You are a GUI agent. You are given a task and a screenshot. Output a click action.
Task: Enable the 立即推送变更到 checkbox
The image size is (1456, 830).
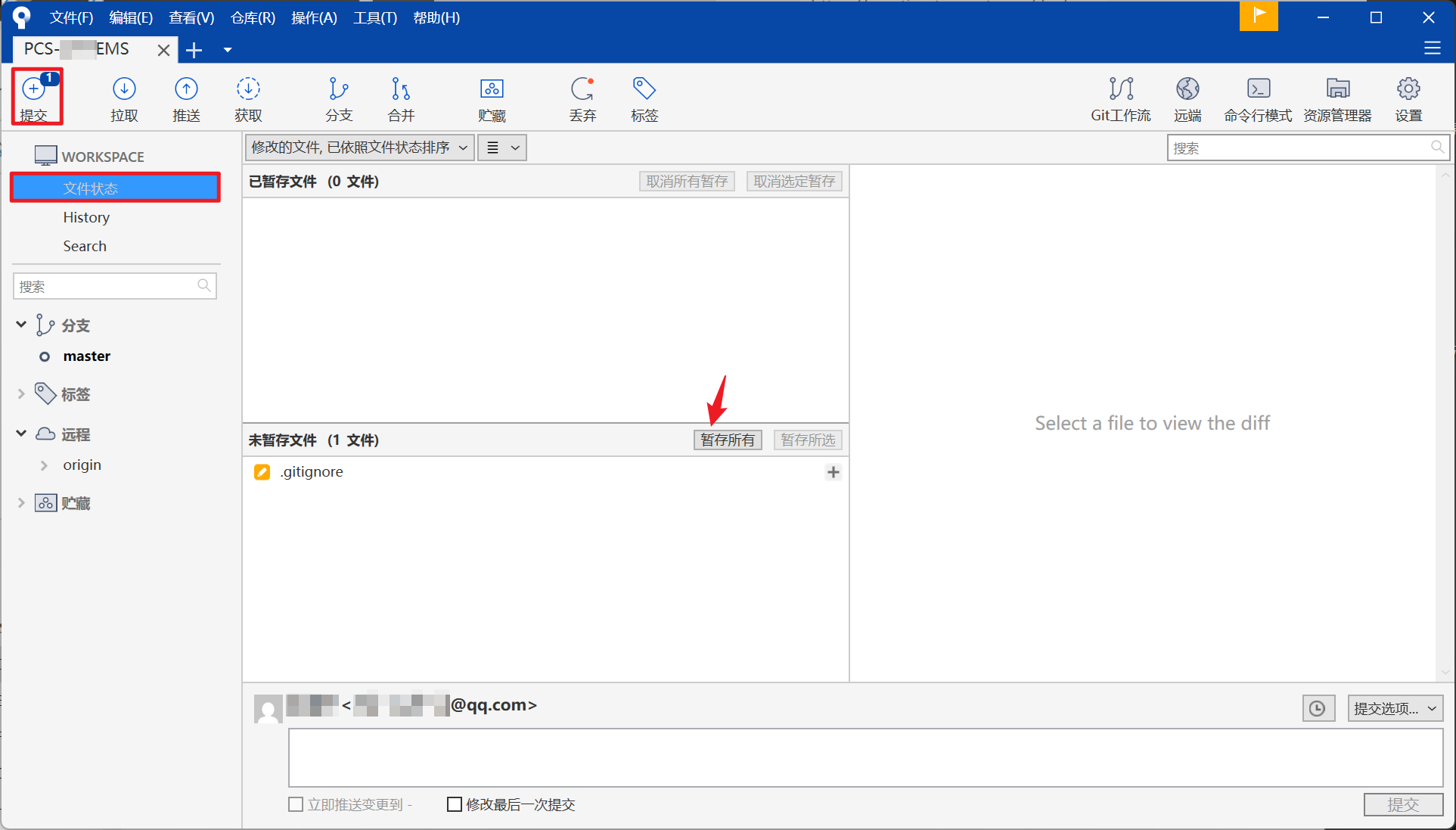(296, 804)
